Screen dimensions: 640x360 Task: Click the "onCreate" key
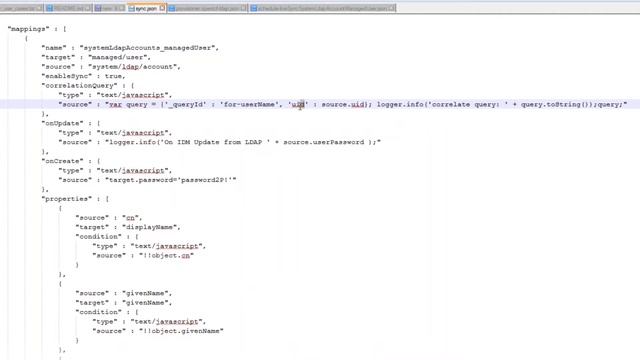click(x=62, y=161)
